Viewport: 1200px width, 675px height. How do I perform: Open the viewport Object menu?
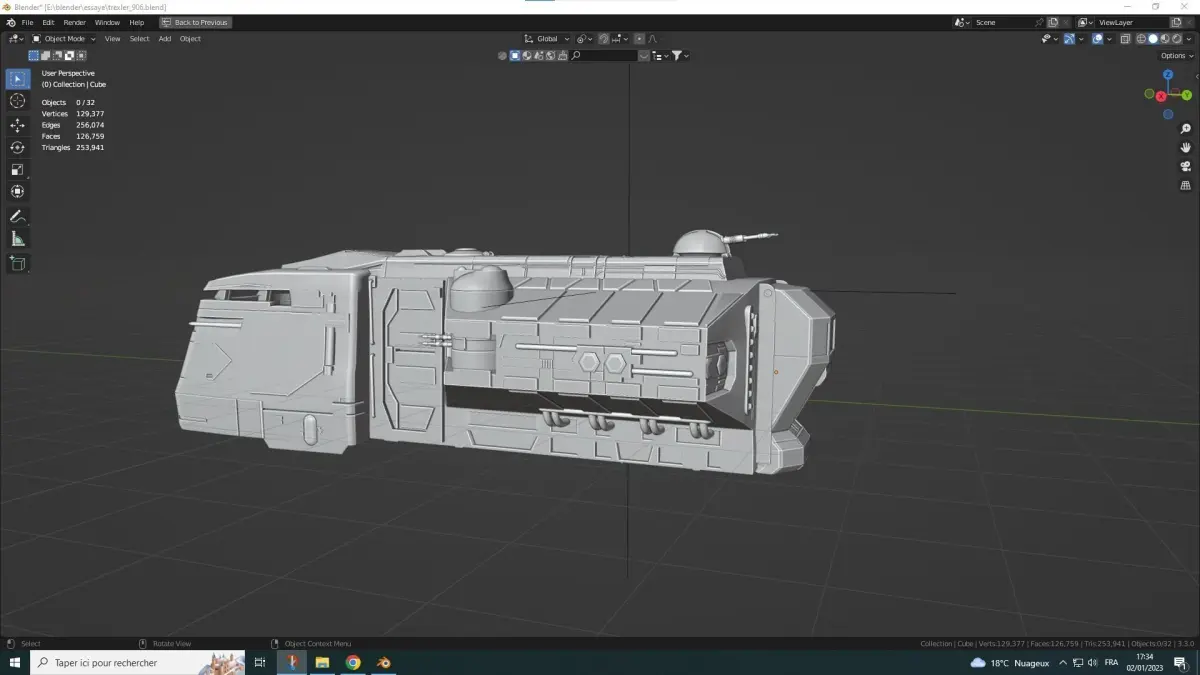(190, 39)
